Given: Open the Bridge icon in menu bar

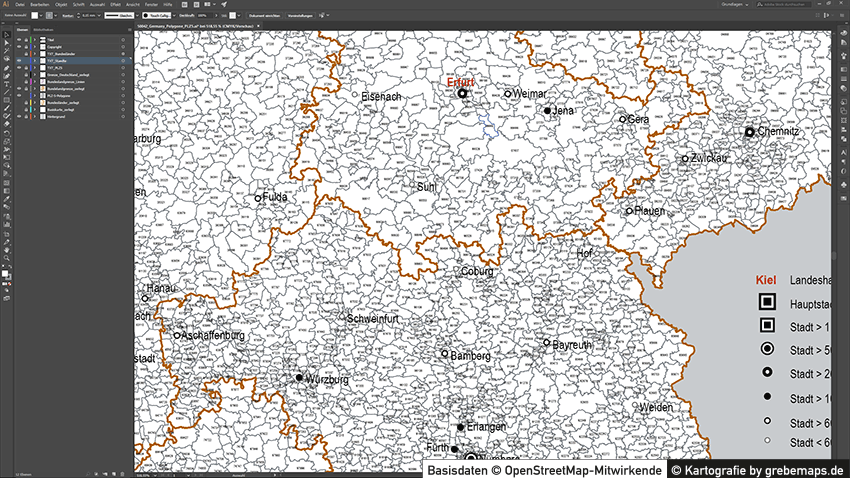Looking at the screenshot, I should point(184,4).
